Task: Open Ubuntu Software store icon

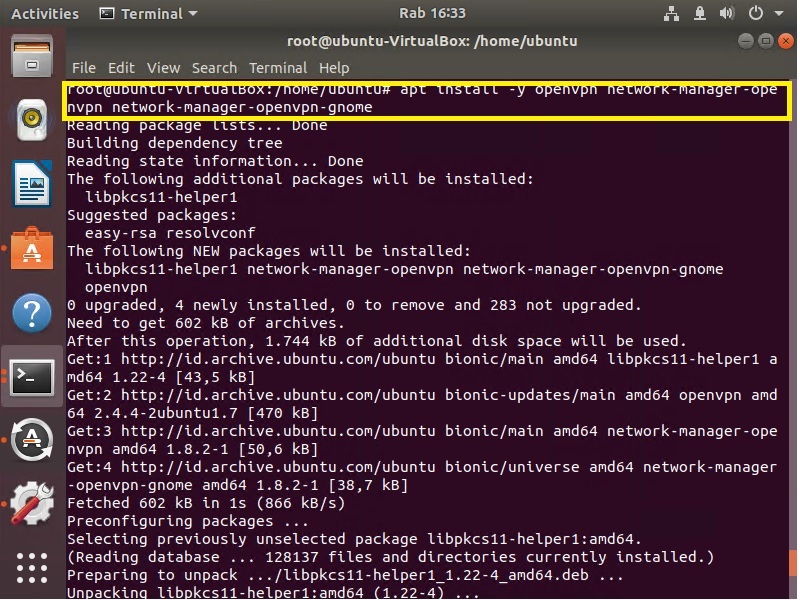Action: pos(32,247)
